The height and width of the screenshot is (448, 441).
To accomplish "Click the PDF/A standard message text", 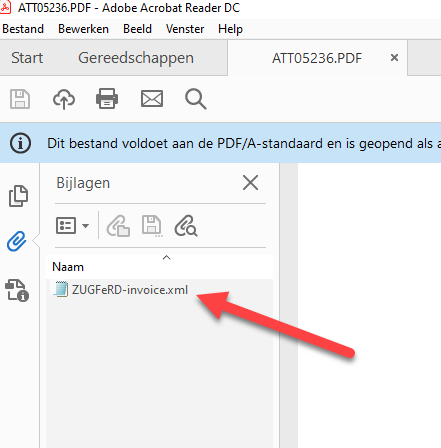I will (x=244, y=144).
